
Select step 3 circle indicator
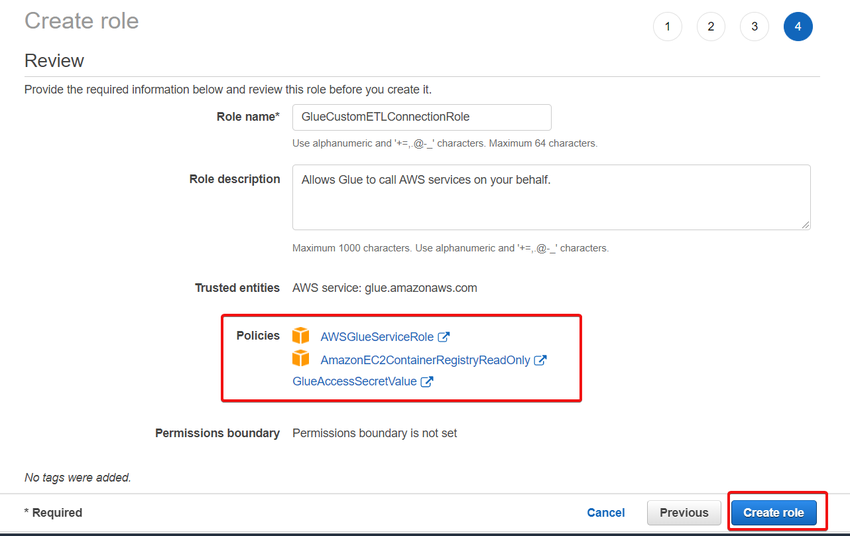[754, 26]
